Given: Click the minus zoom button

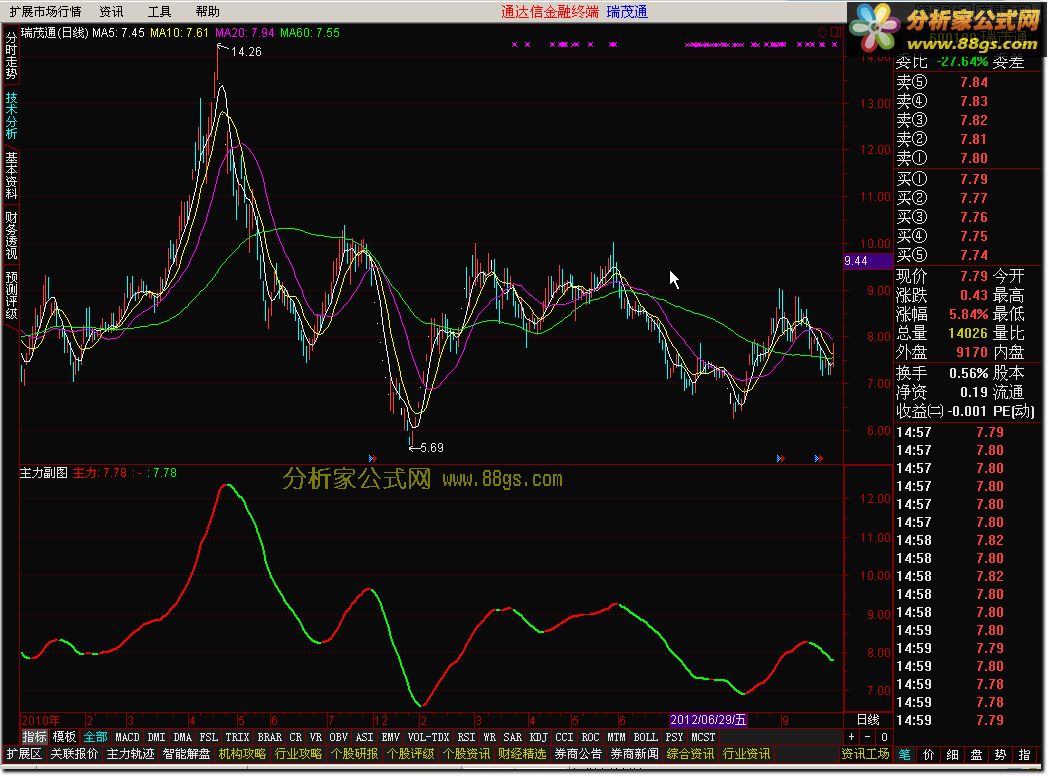Looking at the screenshot, I should point(868,737).
